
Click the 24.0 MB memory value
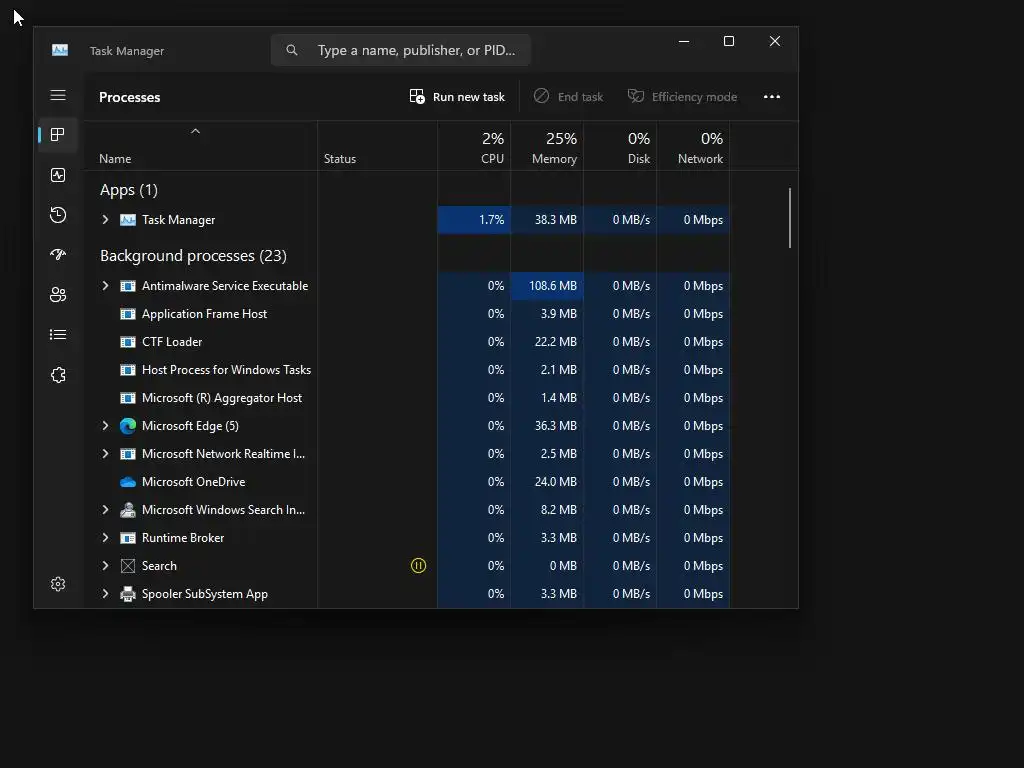tap(556, 482)
